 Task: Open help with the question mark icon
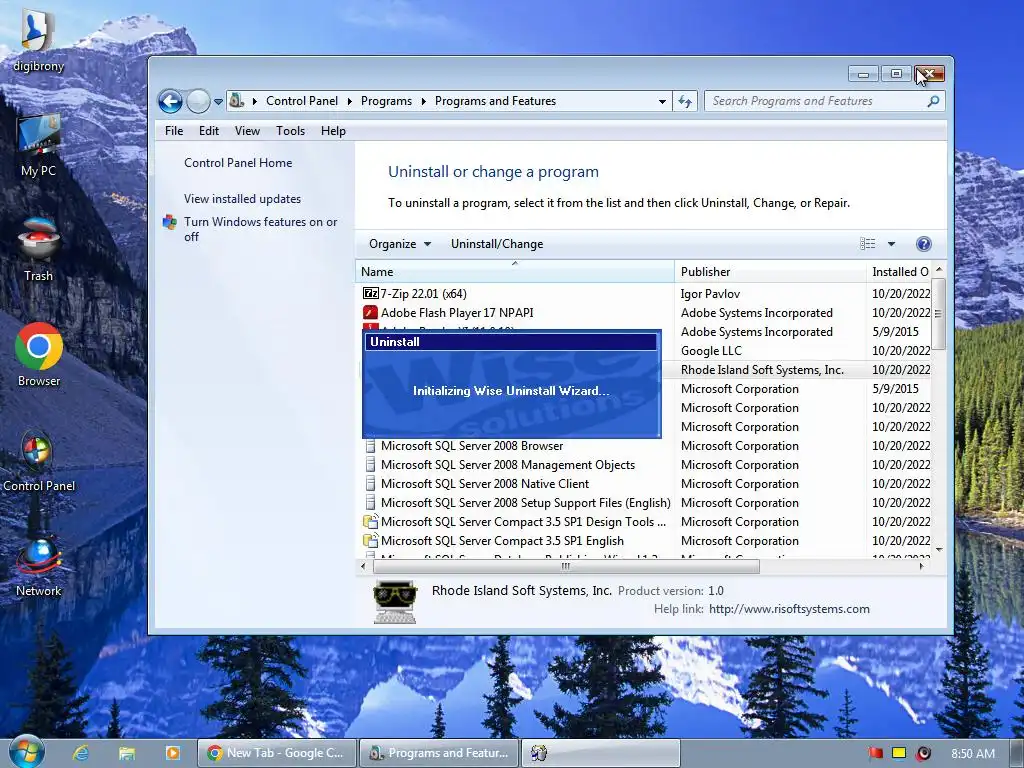click(923, 244)
